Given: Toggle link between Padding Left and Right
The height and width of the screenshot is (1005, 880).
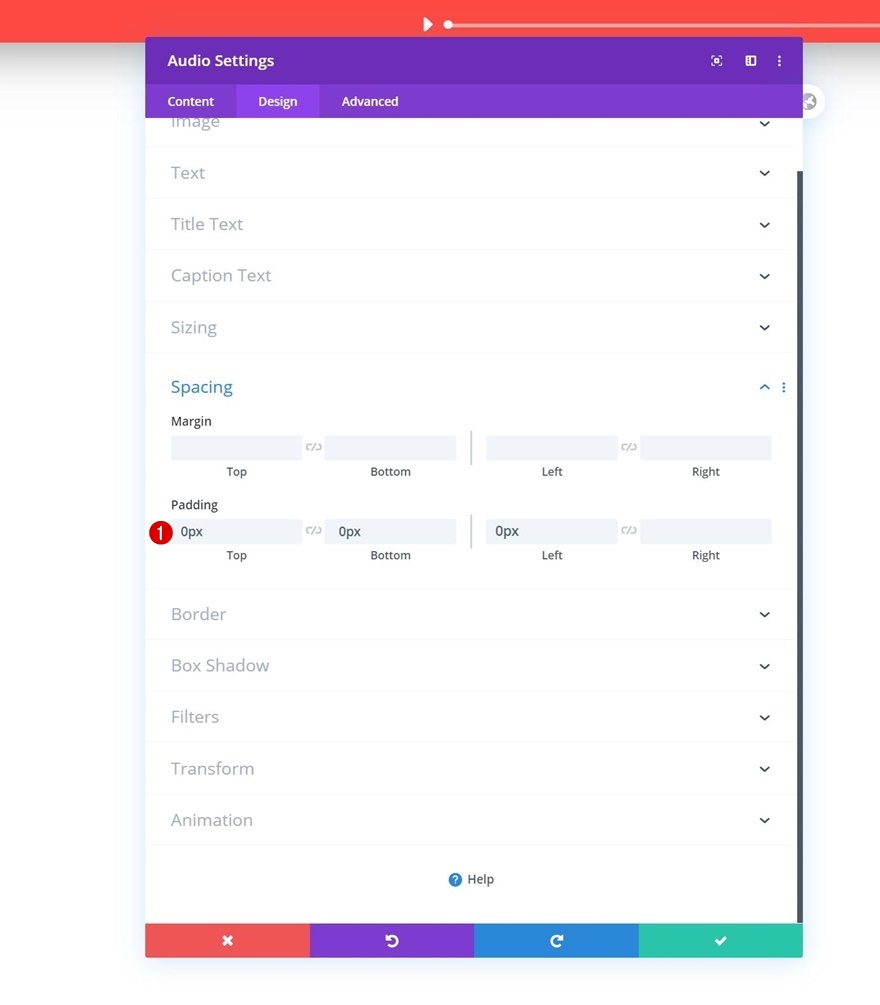Looking at the screenshot, I should tap(629, 530).
